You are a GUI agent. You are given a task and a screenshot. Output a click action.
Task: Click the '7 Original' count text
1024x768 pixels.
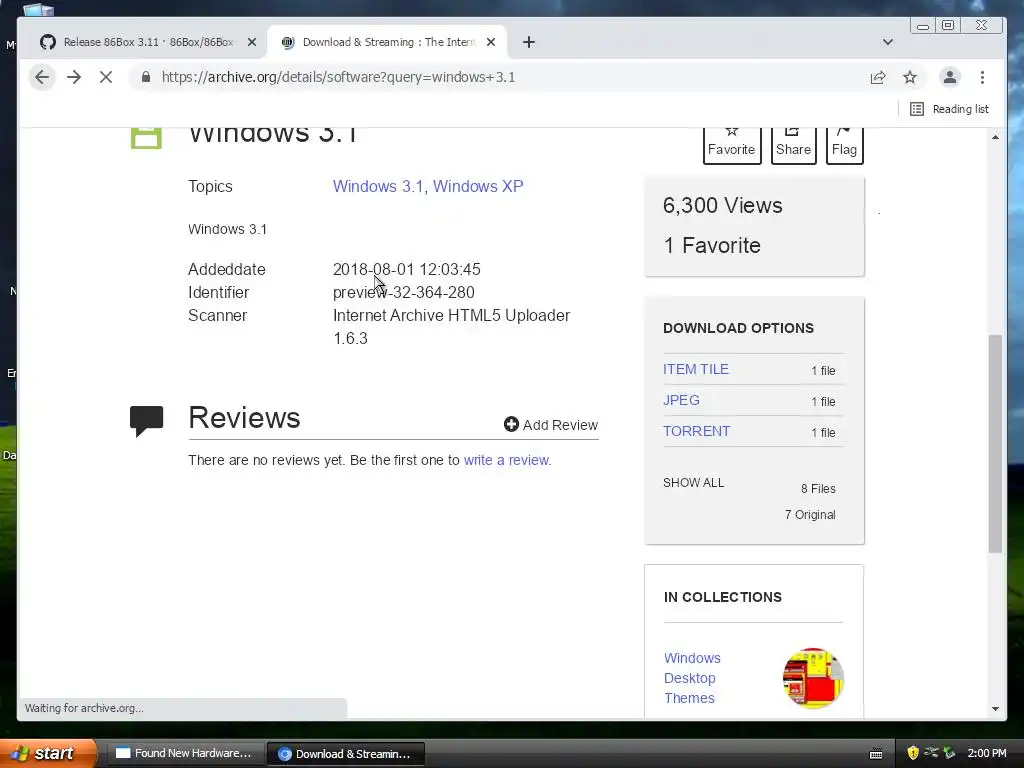810,515
